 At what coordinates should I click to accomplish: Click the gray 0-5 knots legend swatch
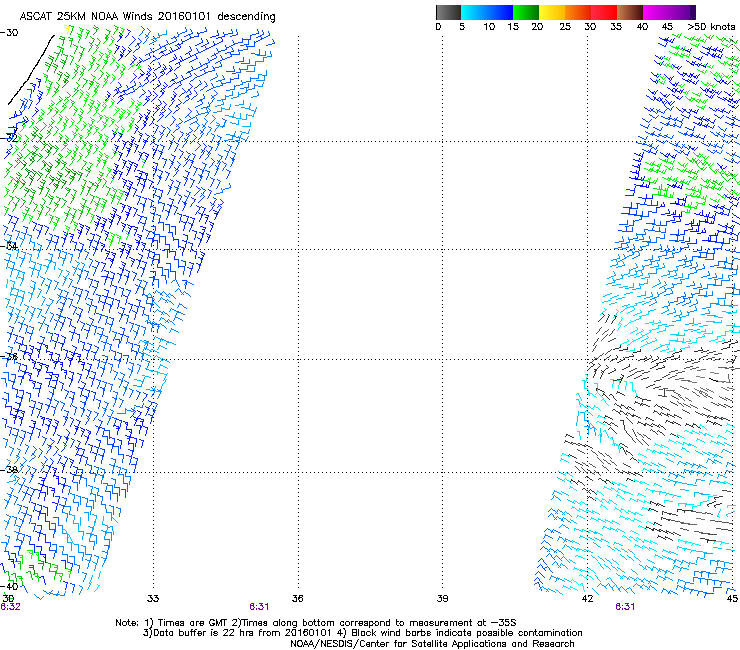[449, 12]
